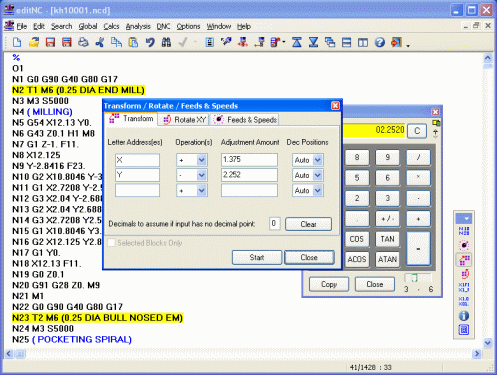The height and width of the screenshot is (375, 497).
Task: Click the rotate XY icon in side palette
Action: point(464,274)
